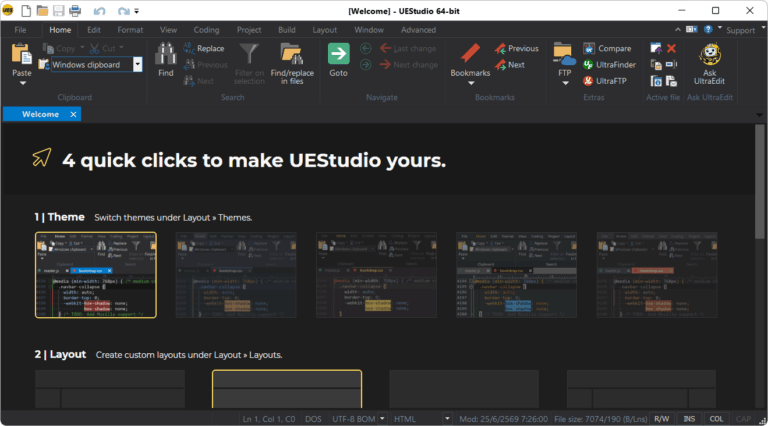Click the green Goto arrow icon
Image resolution: width=768 pixels, height=426 pixels.
tap(338, 54)
